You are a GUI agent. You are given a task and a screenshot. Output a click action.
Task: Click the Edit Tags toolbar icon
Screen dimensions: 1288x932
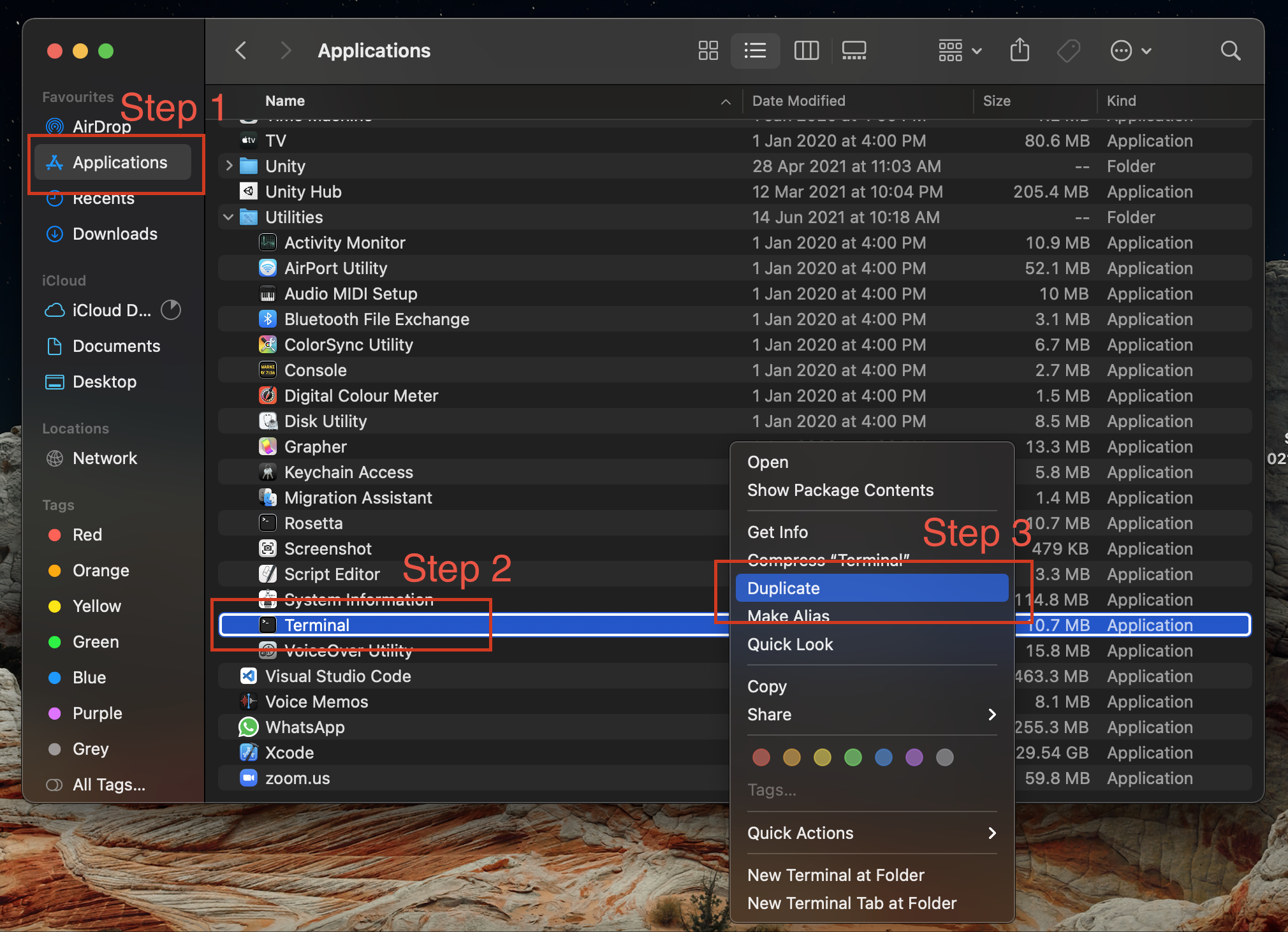click(x=1069, y=50)
